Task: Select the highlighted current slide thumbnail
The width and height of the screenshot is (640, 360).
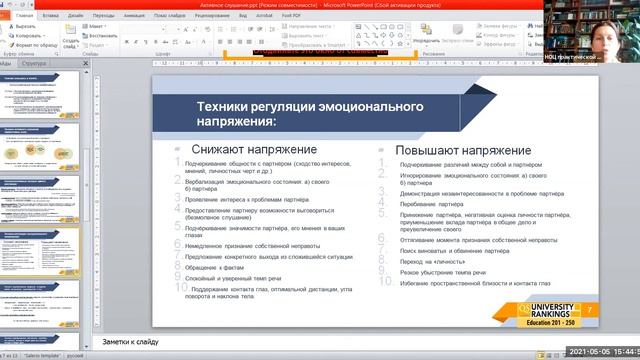Action: coord(40,253)
